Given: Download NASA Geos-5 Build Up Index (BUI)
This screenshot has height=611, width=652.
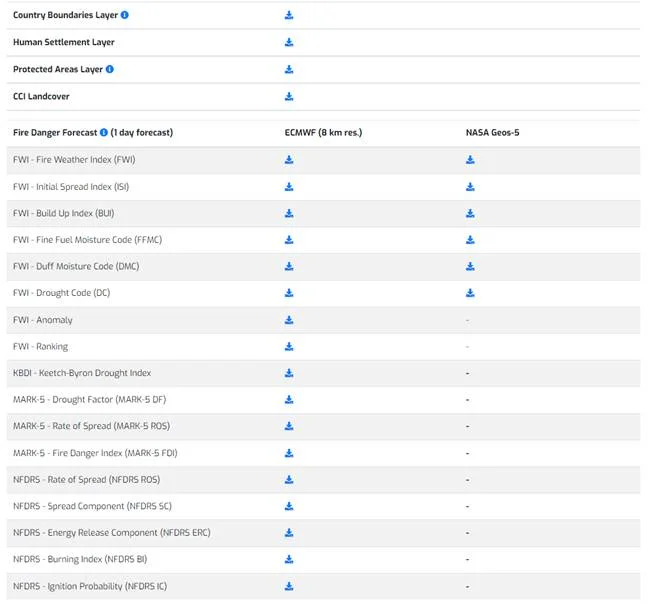Looking at the screenshot, I should pos(470,213).
